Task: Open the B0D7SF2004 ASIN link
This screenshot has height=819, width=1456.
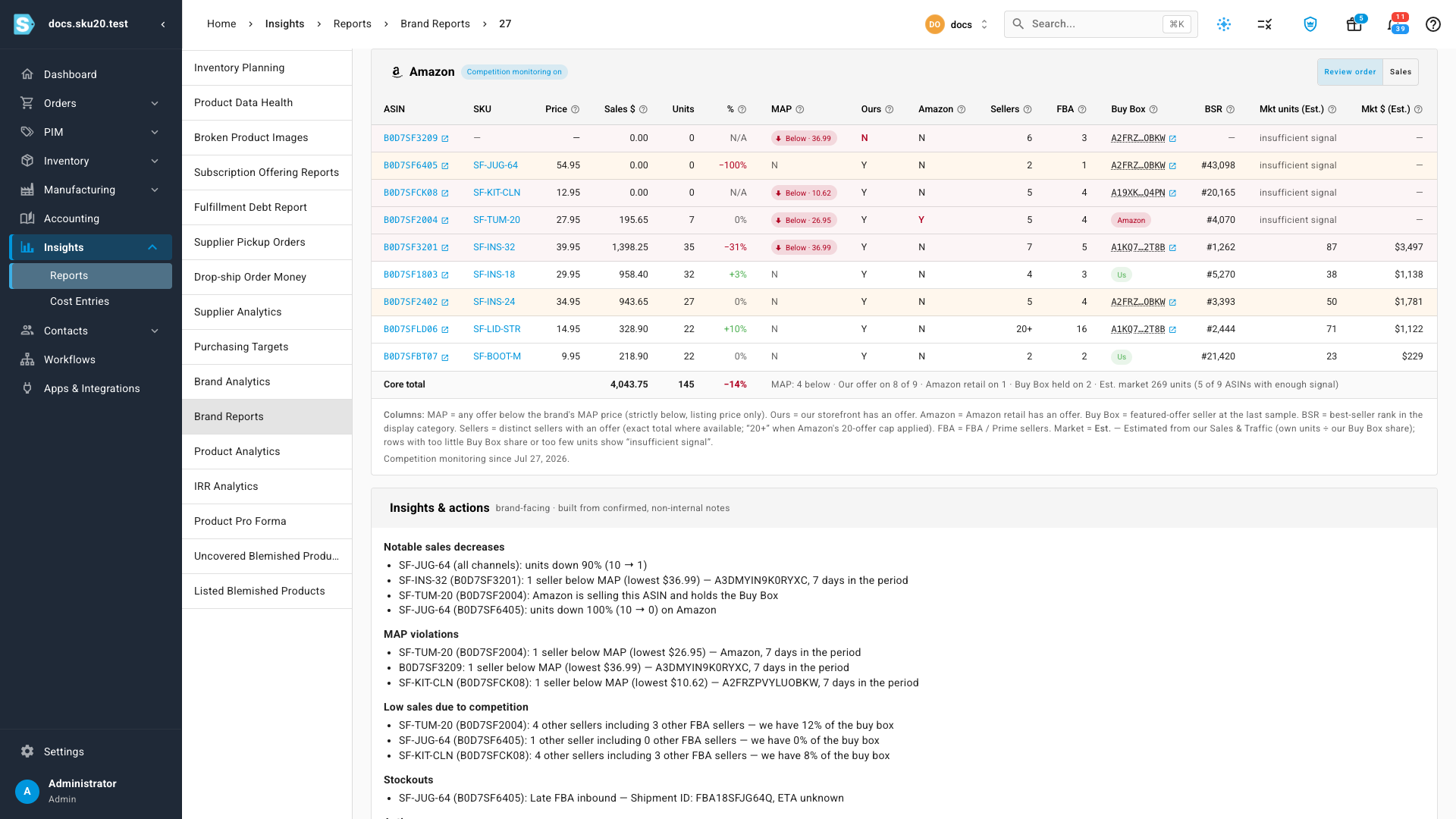Action: pos(410,220)
